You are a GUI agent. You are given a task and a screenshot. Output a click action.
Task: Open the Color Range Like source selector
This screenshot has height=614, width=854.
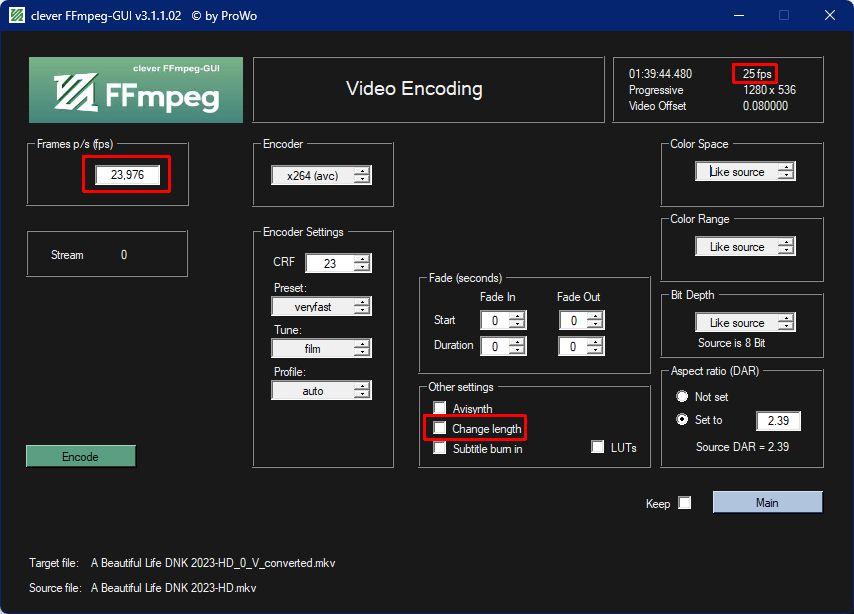click(x=737, y=247)
